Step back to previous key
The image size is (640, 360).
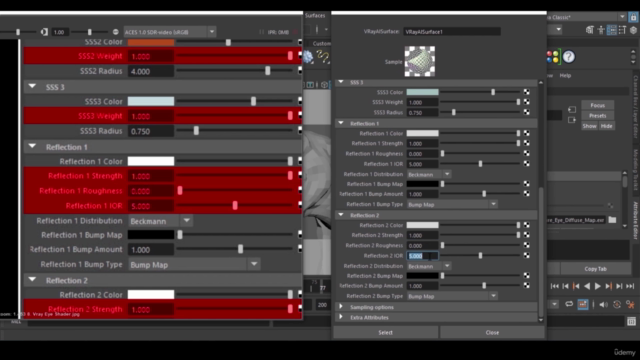(576, 286)
